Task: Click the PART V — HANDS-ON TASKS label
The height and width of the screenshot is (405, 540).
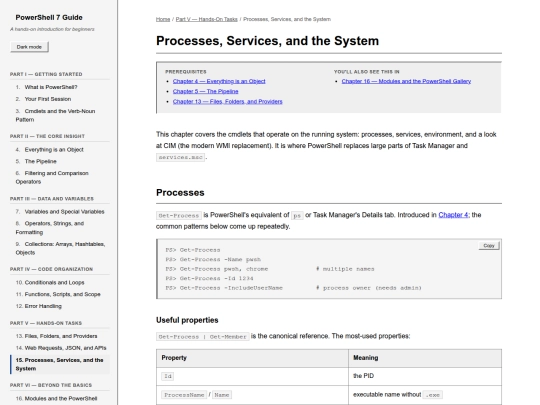Action: [46, 323]
